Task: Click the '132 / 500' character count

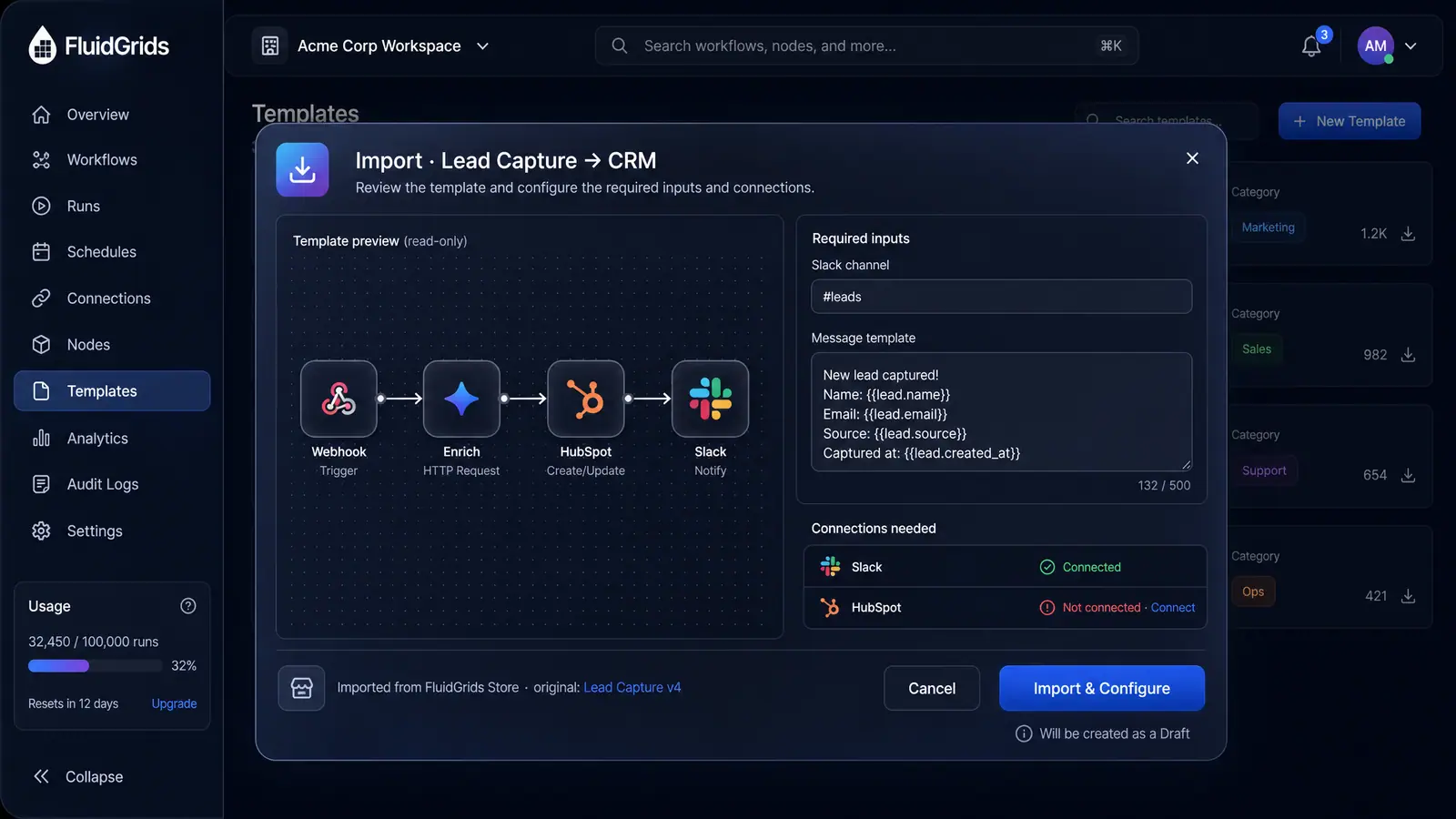Action: coord(1164,486)
